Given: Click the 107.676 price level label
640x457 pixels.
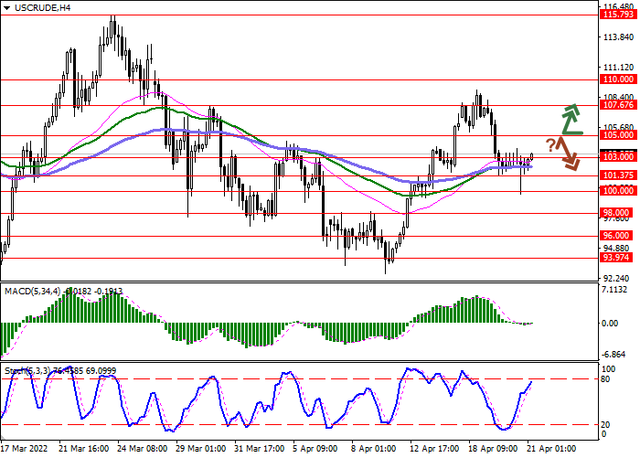Looking at the screenshot, I should [619, 104].
